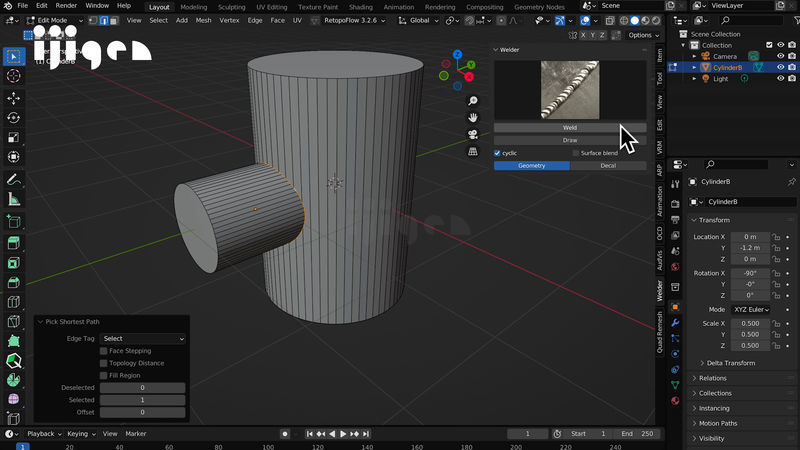Hide CylinderB with its eye icon
Image resolution: width=800 pixels, height=450 pixels.
(780, 67)
